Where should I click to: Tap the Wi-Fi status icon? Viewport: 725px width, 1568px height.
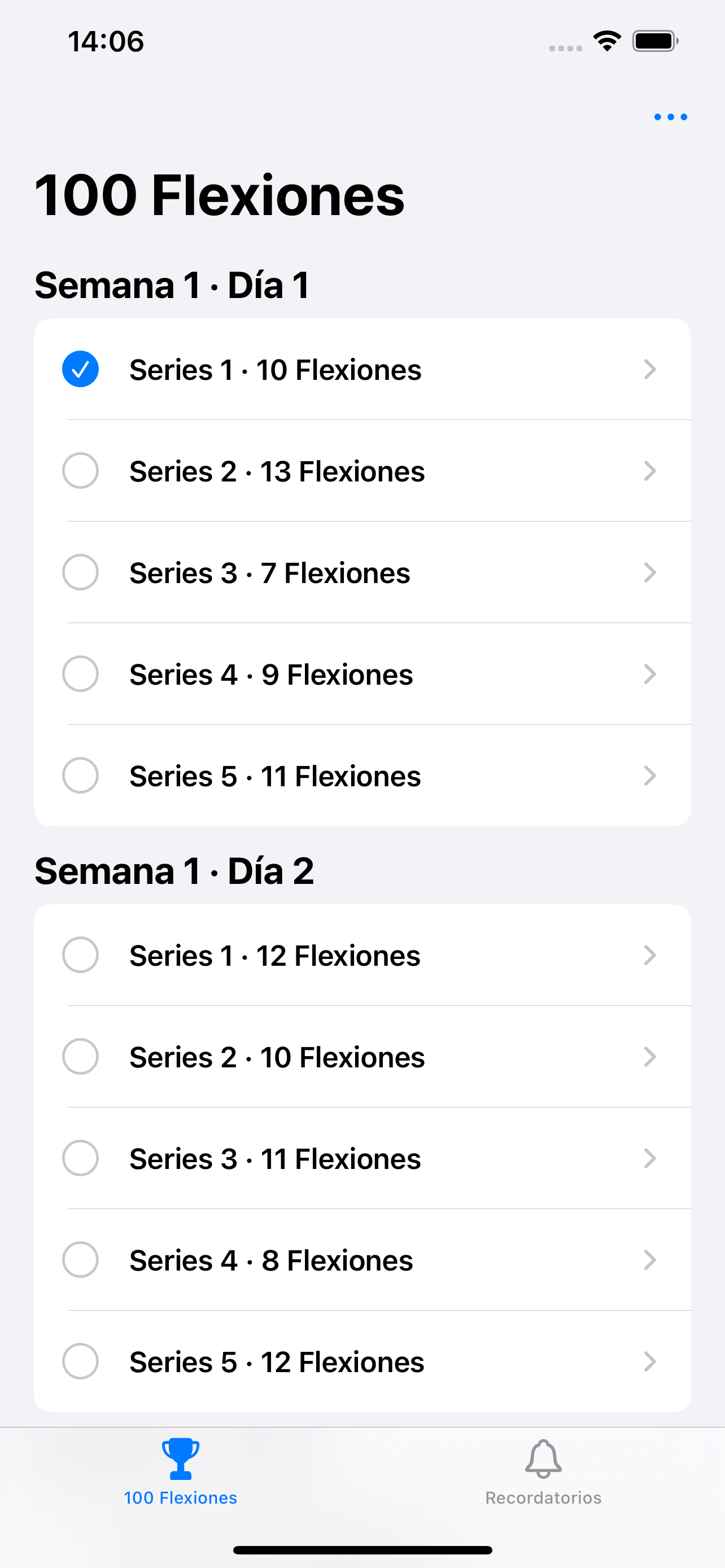click(x=607, y=41)
